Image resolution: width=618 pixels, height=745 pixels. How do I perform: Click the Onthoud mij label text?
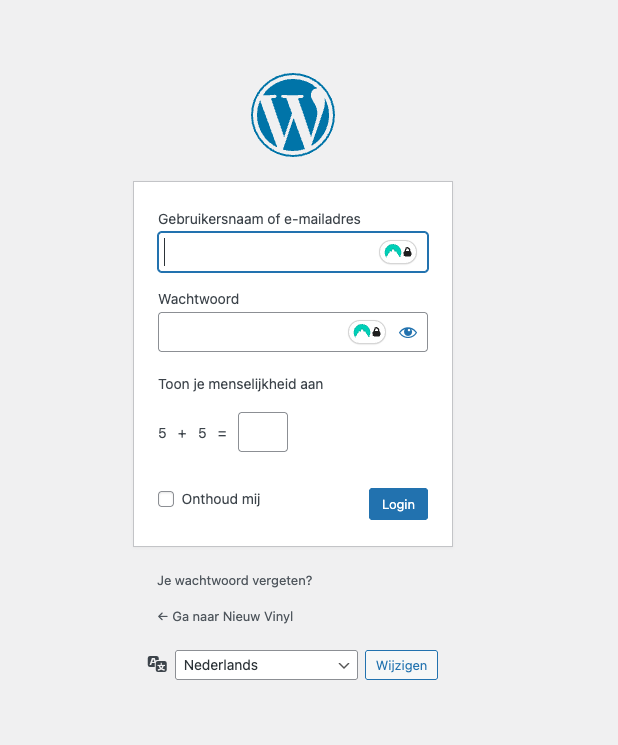[x=221, y=499]
